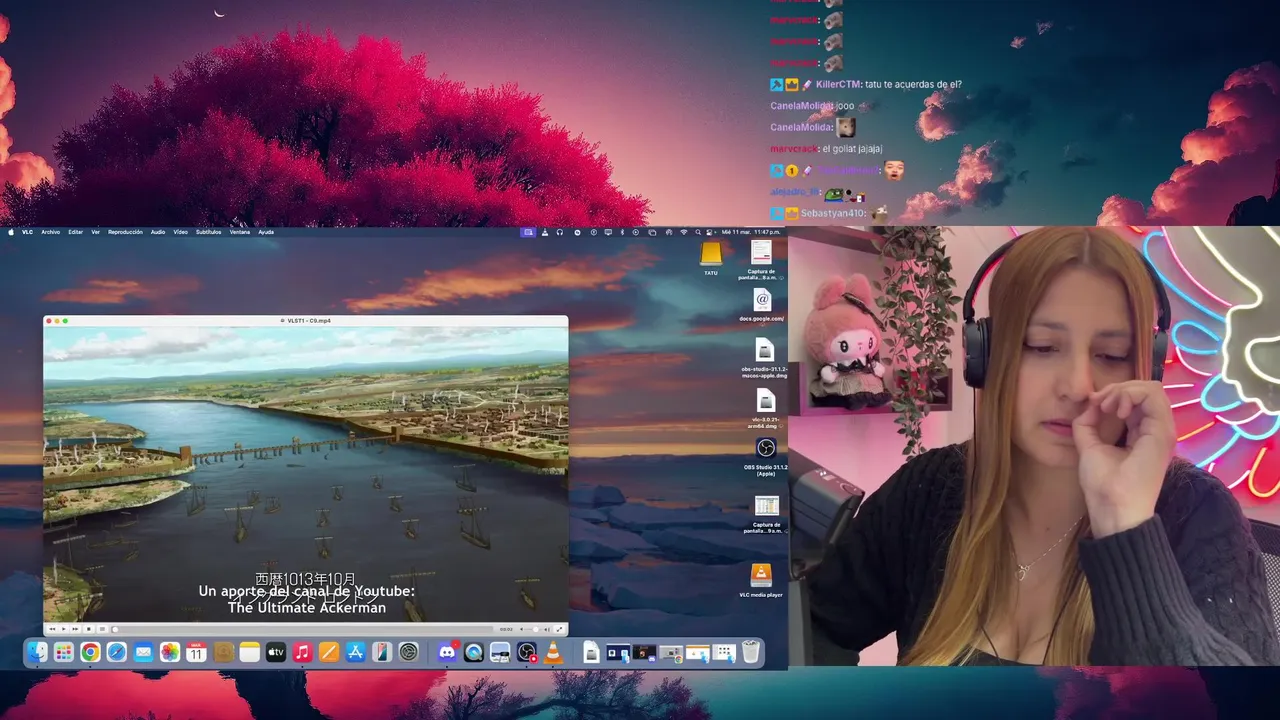Viewport: 1280px width, 720px height.
Task: Open the Ayuda menu
Action: coord(266,232)
